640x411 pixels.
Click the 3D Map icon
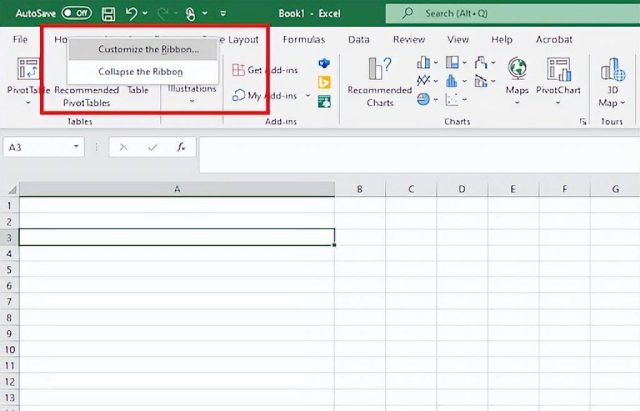coord(613,69)
